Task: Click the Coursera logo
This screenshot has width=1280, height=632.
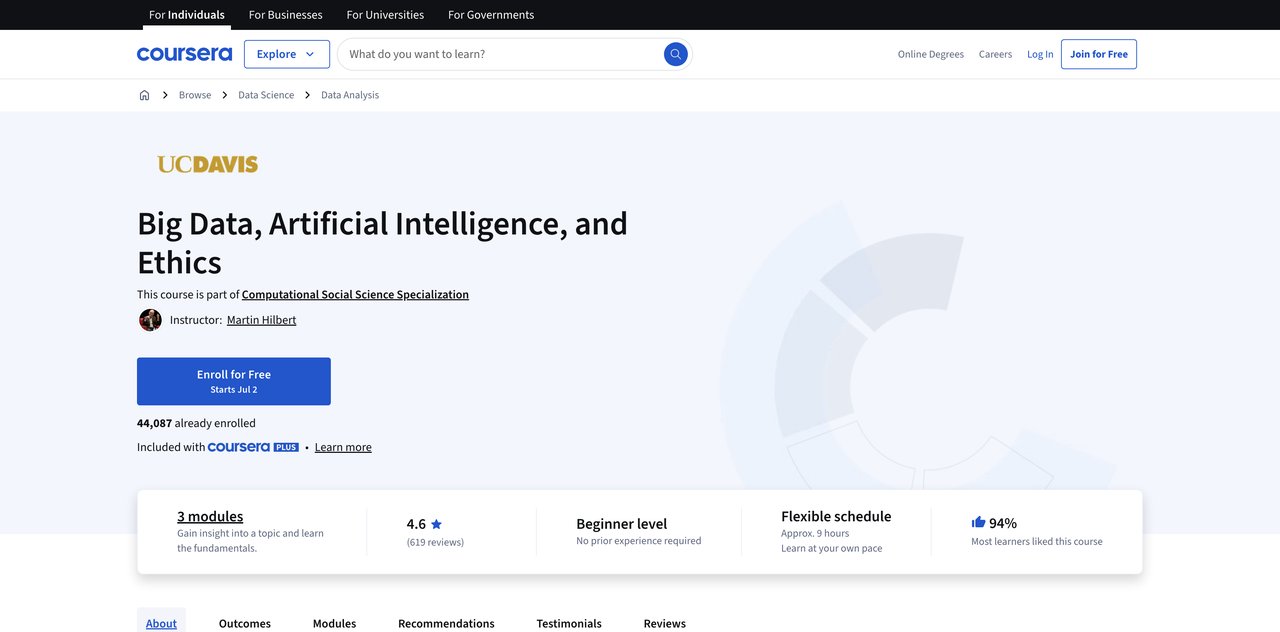Action: pyautogui.click(x=184, y=54)
